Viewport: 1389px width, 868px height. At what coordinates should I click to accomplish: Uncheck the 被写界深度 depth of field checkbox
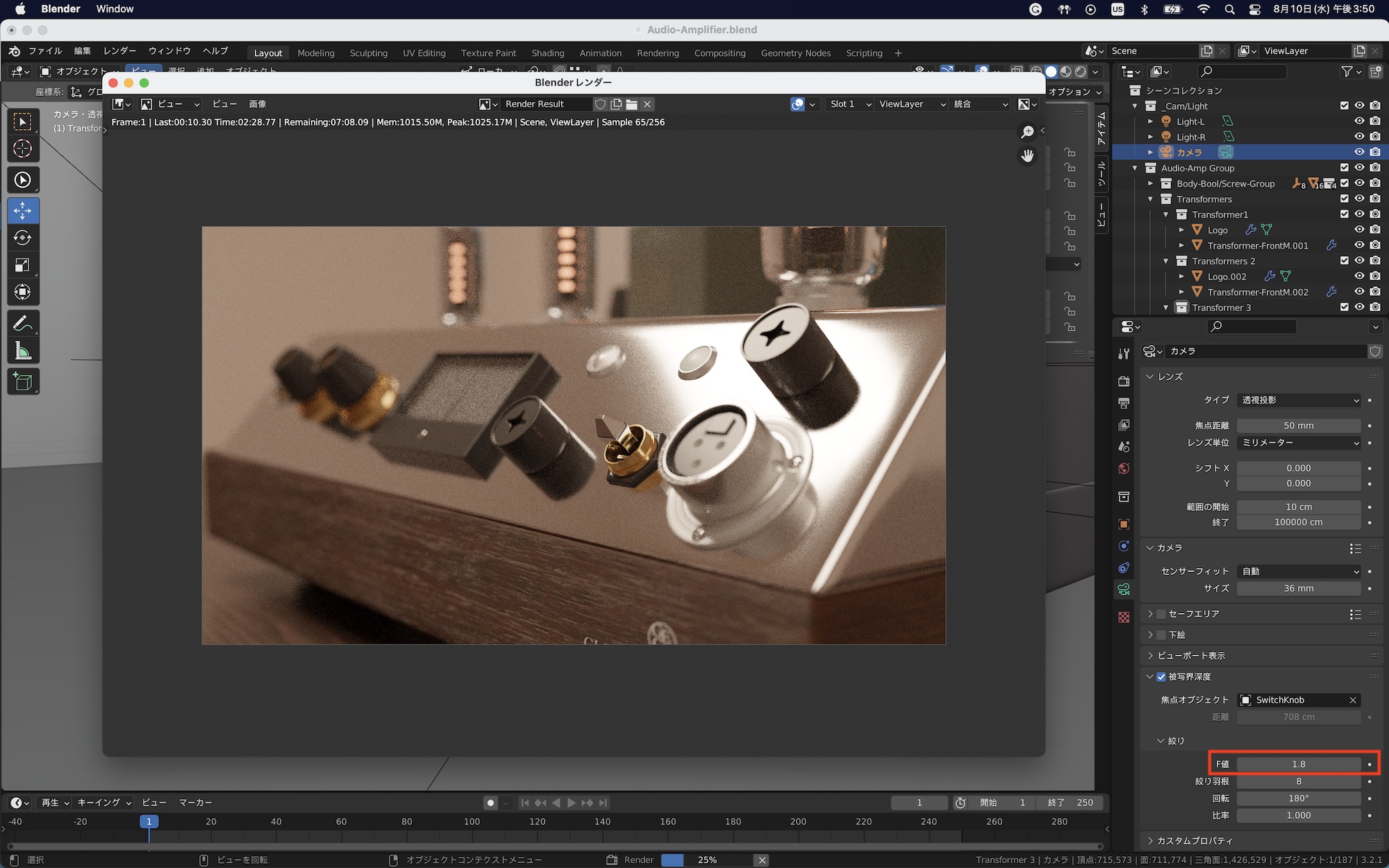[x=1161, y=676]
